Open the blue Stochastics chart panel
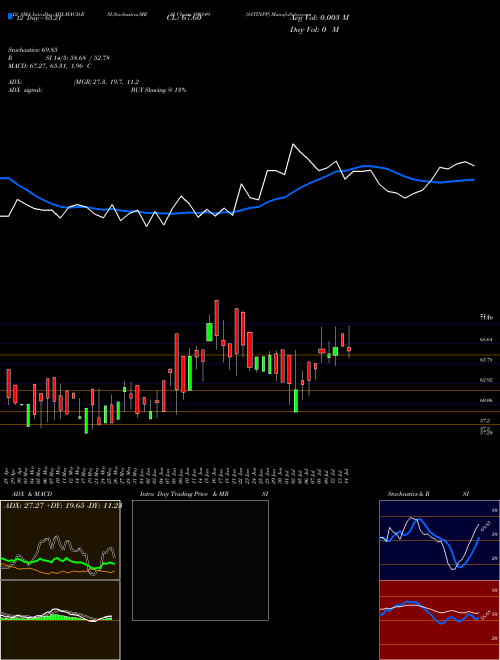This screenshot has height=660, width=500. (439, 540)
